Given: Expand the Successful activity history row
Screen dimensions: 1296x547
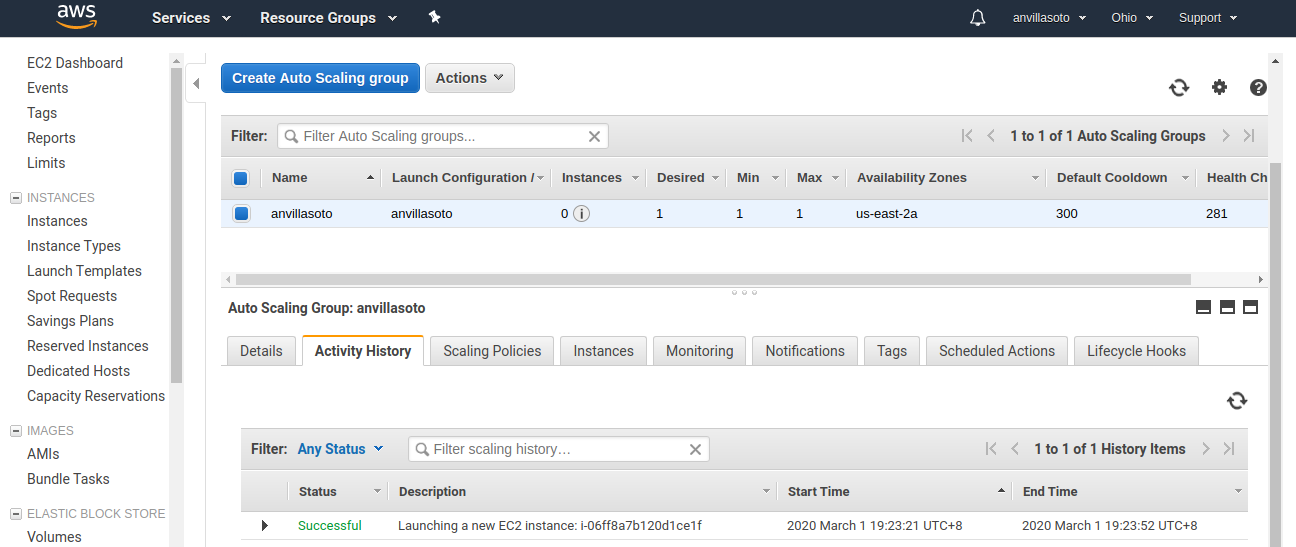Looking at the screenshot, I should (x=265, y=525).
